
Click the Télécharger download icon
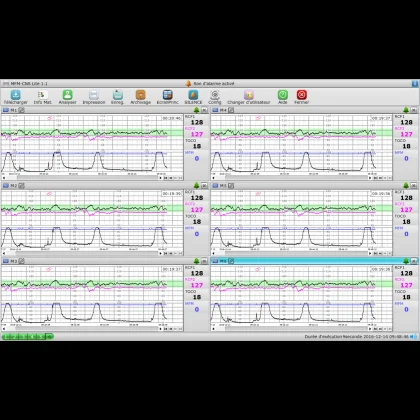pyautogui.click(x=16, y=95)
